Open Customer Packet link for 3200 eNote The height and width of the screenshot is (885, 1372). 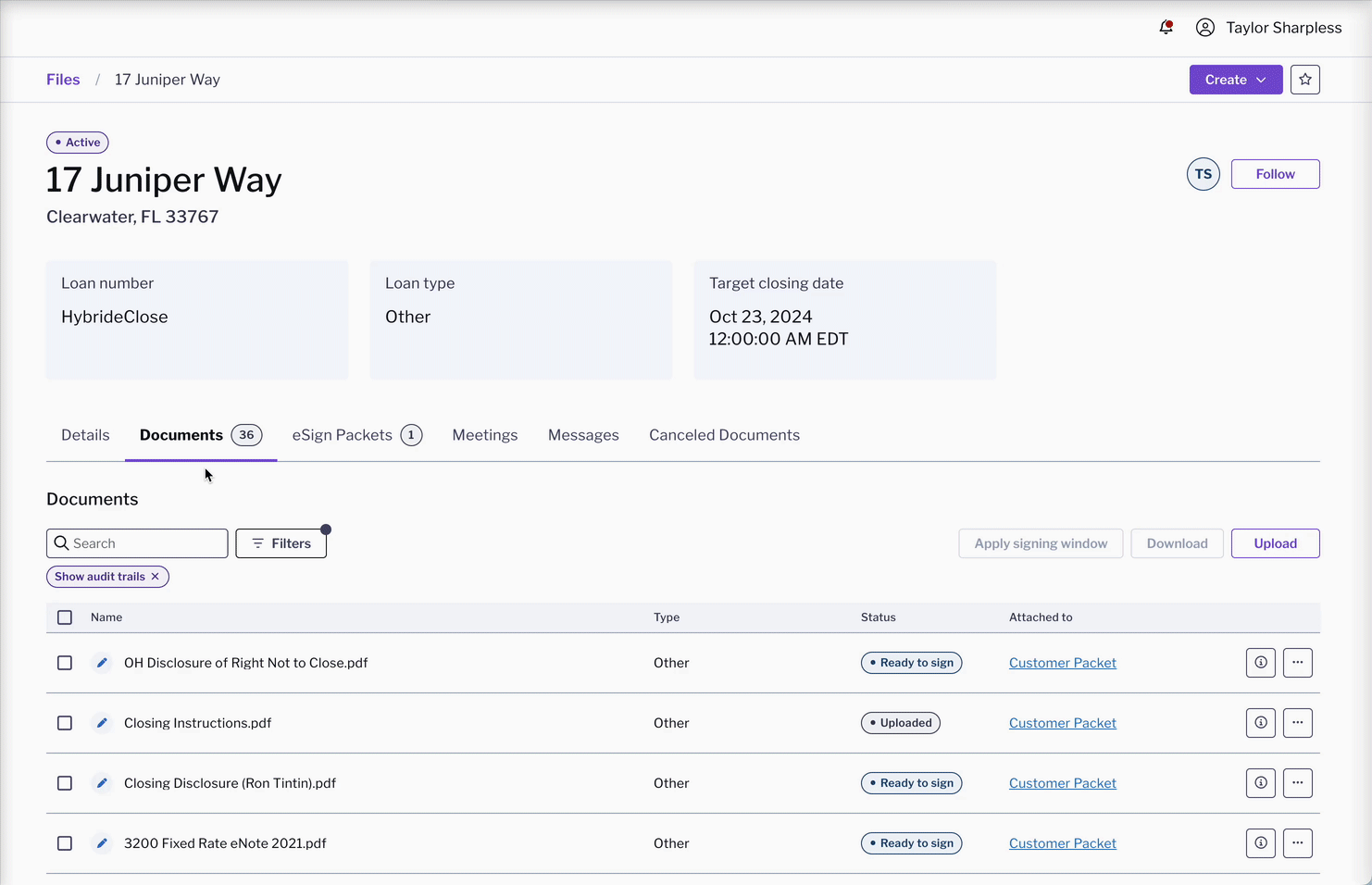point(1063,843)
